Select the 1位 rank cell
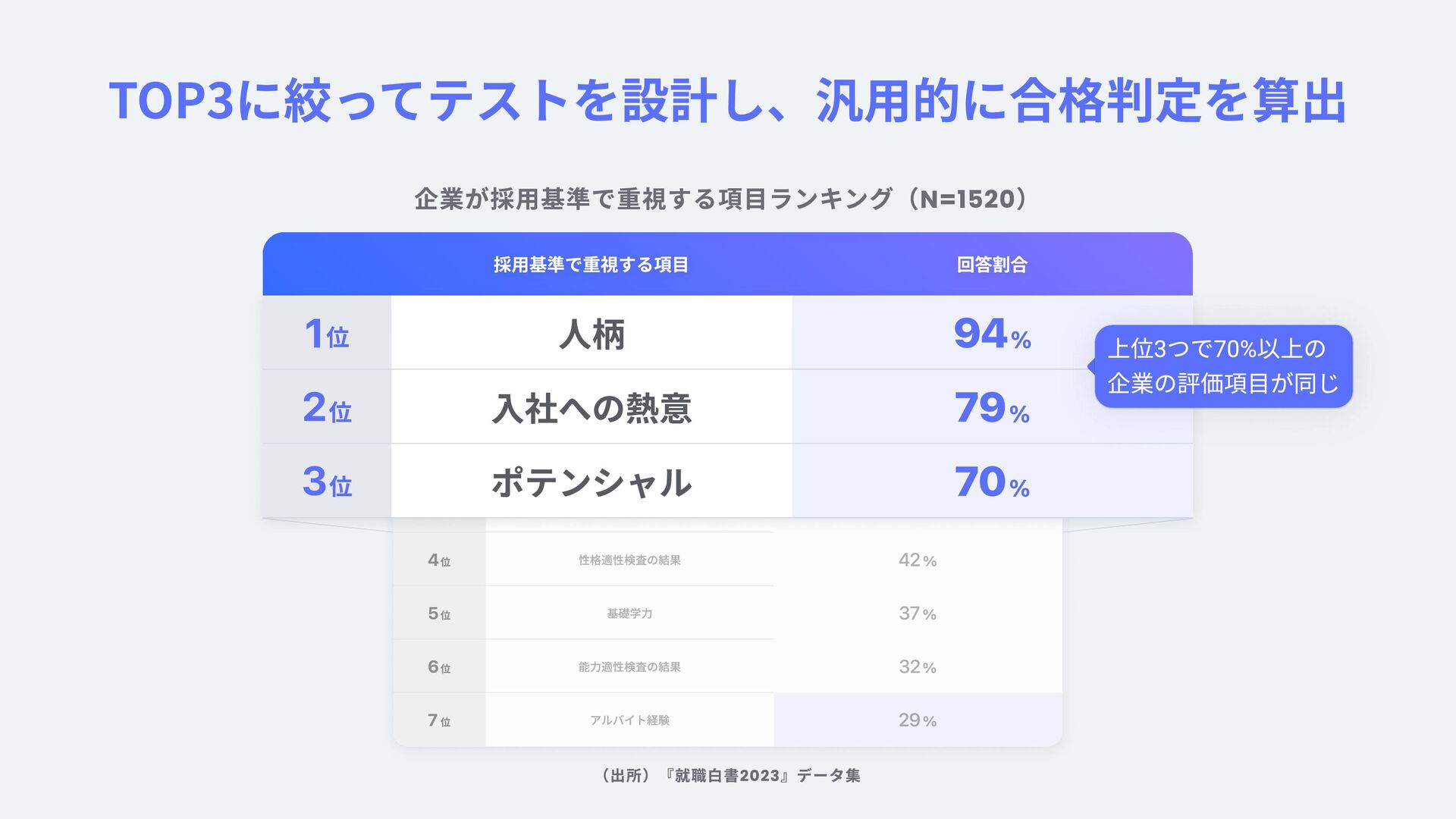Image resolution: width=1456 pixels, height=819 pixels. click(327, 333)
